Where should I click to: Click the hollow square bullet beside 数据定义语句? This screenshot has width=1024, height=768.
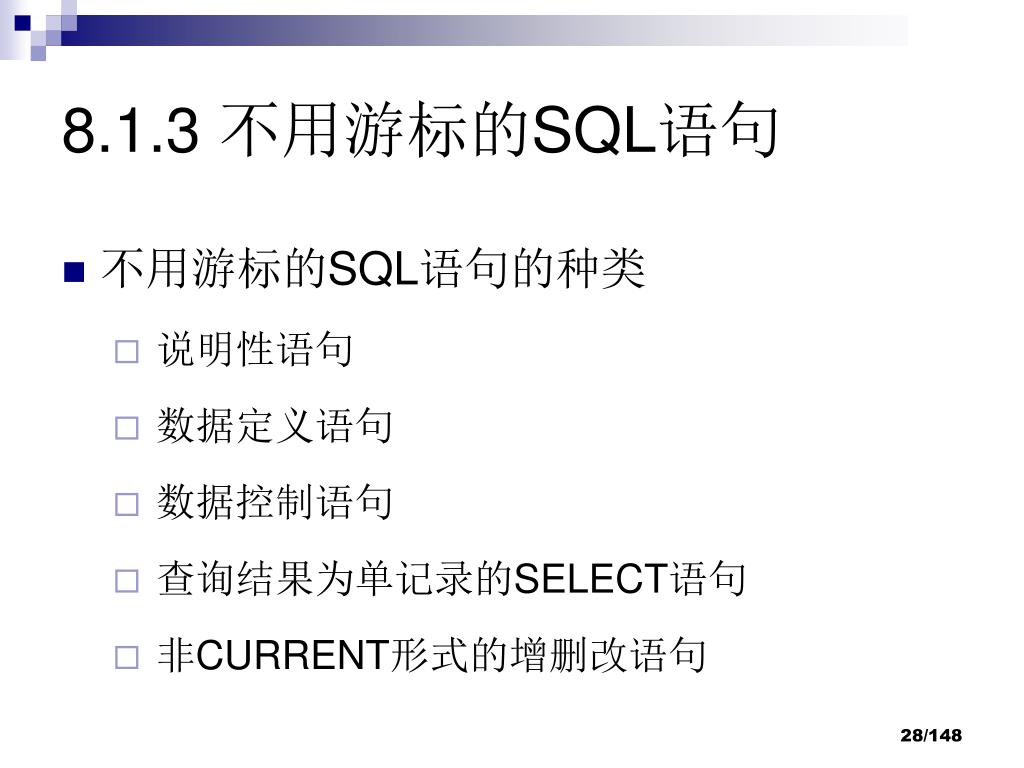point(127,428)
